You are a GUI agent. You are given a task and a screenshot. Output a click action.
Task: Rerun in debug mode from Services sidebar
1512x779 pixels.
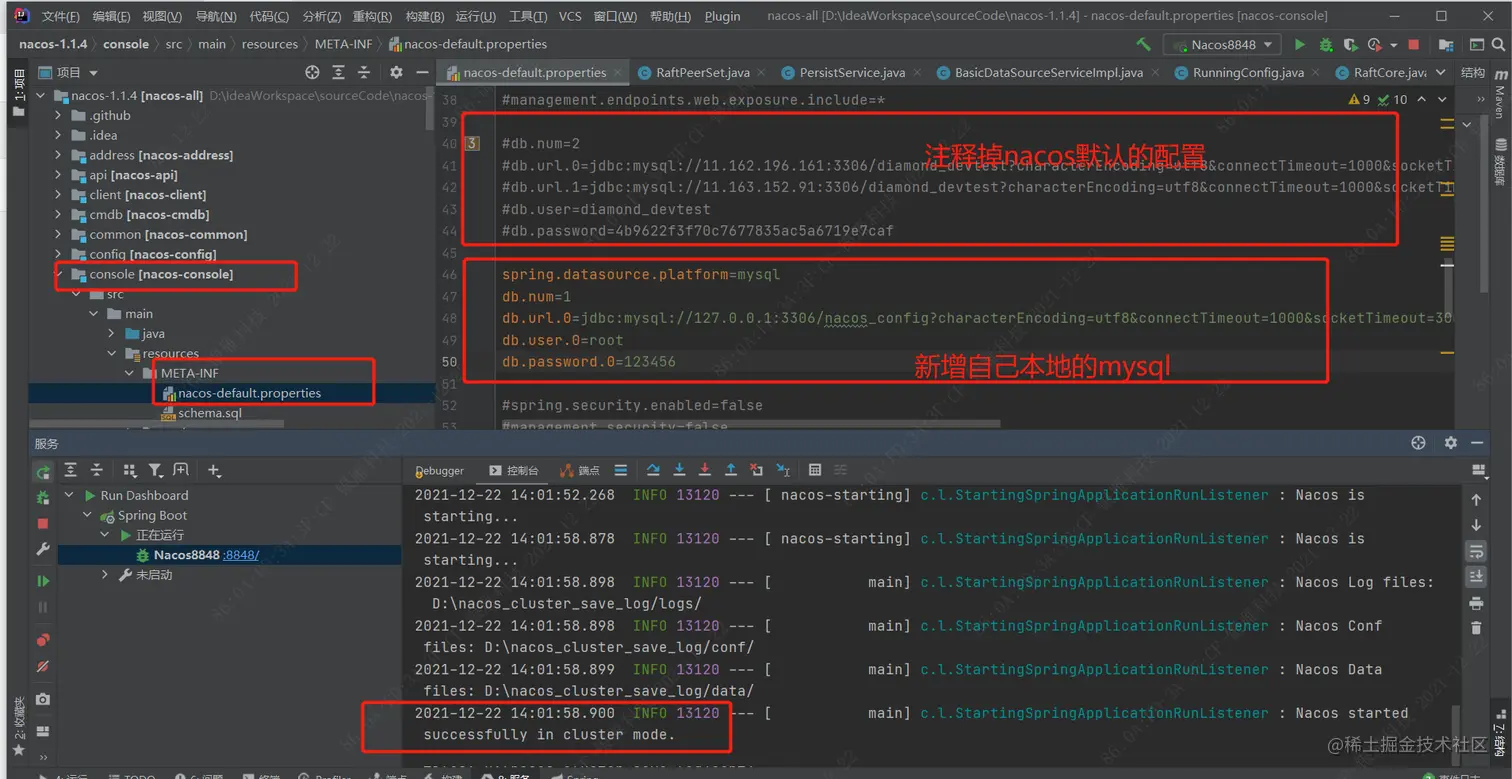43,497
